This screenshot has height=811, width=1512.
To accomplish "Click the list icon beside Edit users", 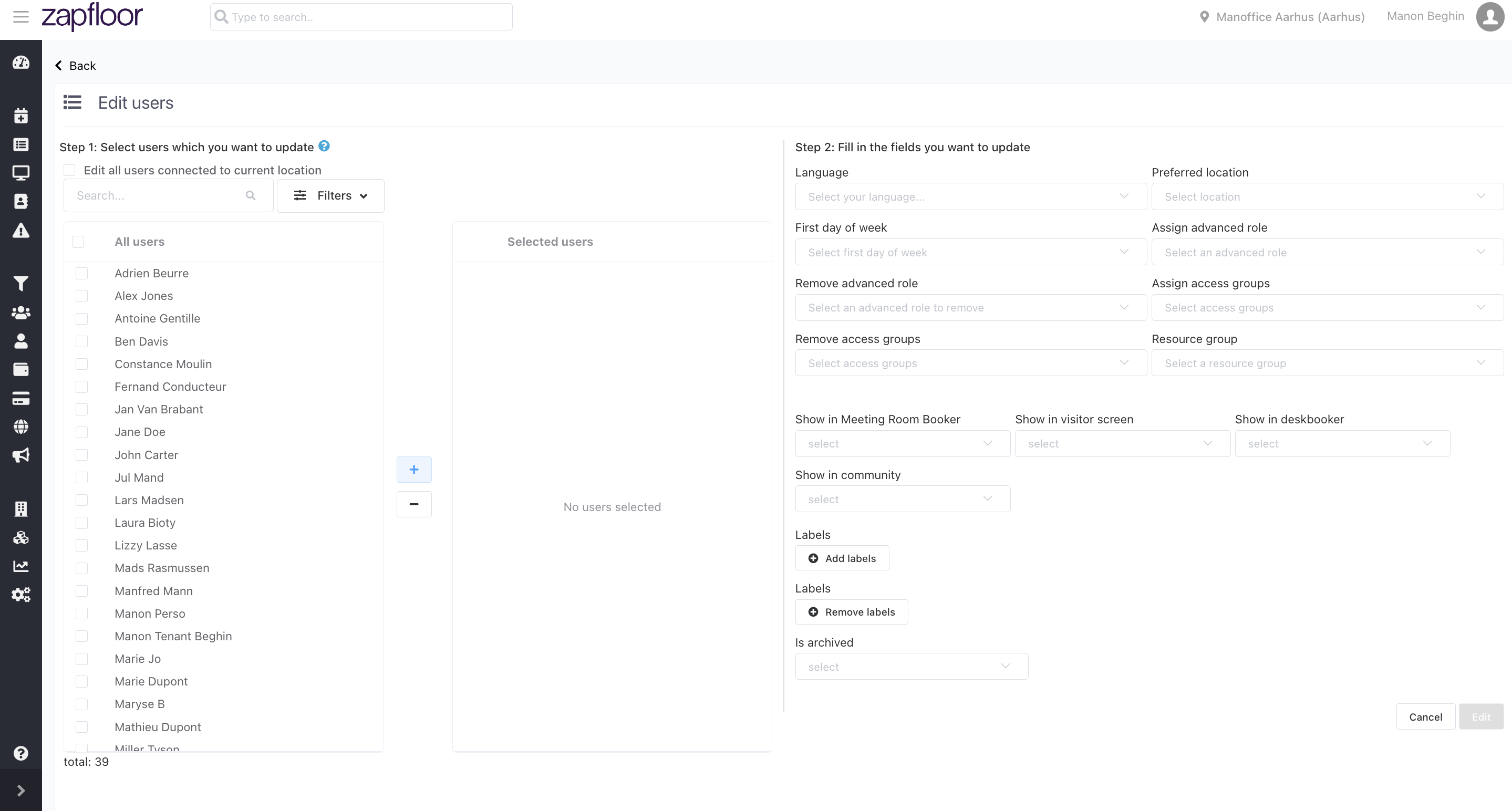I will tap(72, 103).
